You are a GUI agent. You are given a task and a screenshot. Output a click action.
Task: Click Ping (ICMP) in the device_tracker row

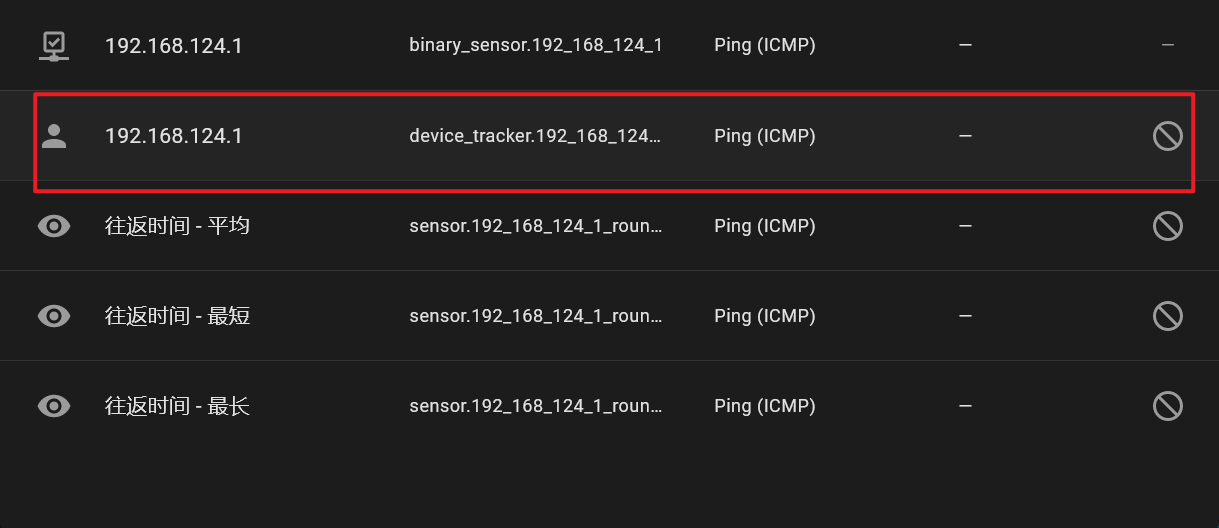pyautogui.click(x=765, y=136)
